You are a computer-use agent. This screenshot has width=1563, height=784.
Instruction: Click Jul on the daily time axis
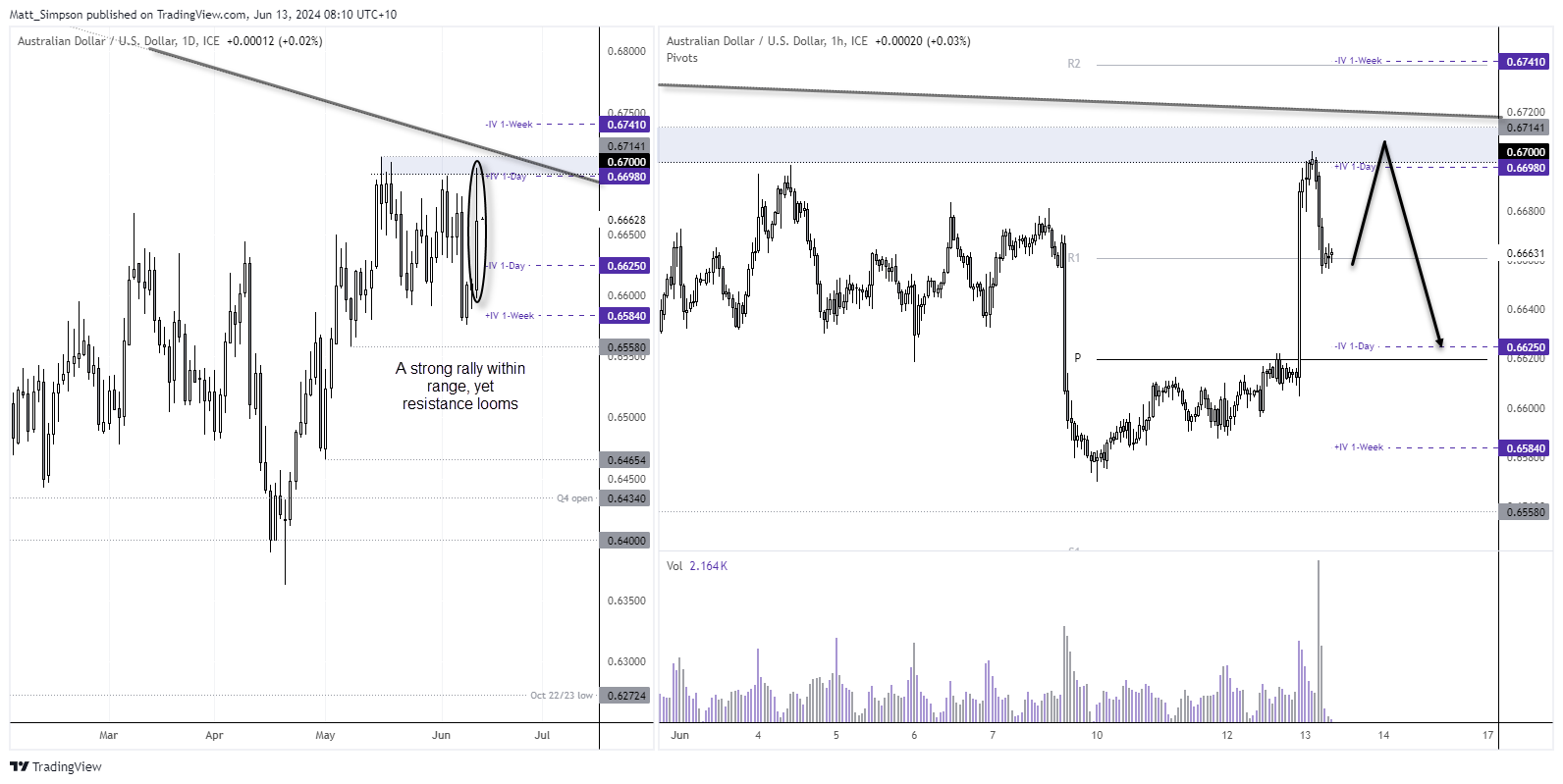point(542,735)
